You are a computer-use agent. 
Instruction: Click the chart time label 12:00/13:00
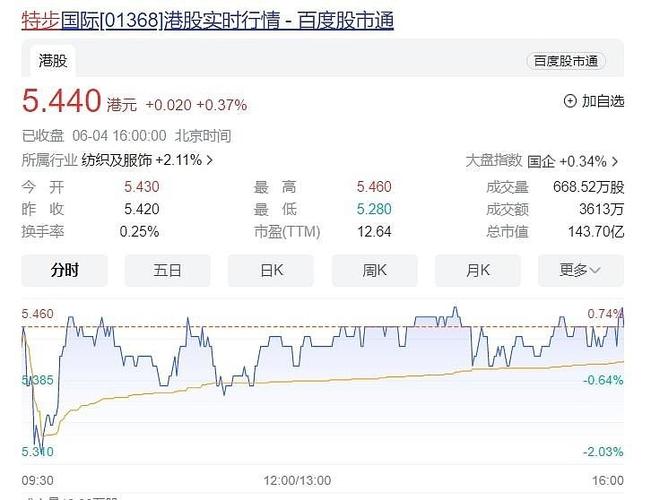(297, 480)
